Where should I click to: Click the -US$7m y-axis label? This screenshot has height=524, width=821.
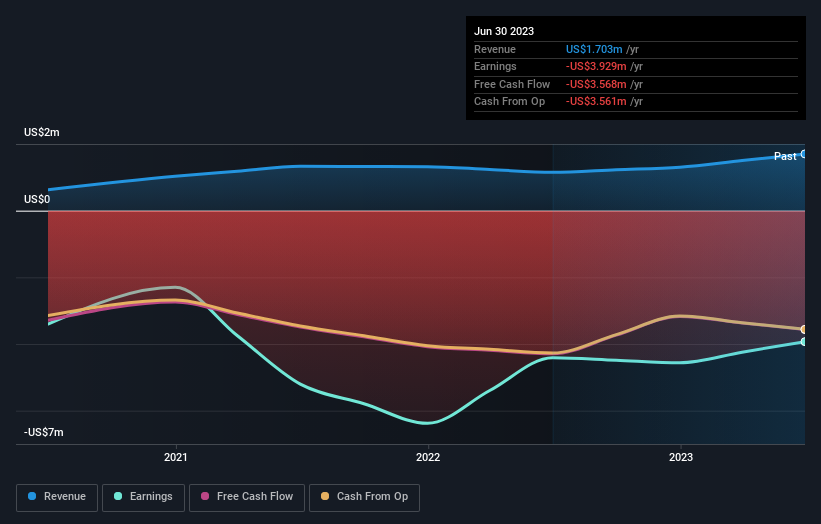(x=43, y=432)
